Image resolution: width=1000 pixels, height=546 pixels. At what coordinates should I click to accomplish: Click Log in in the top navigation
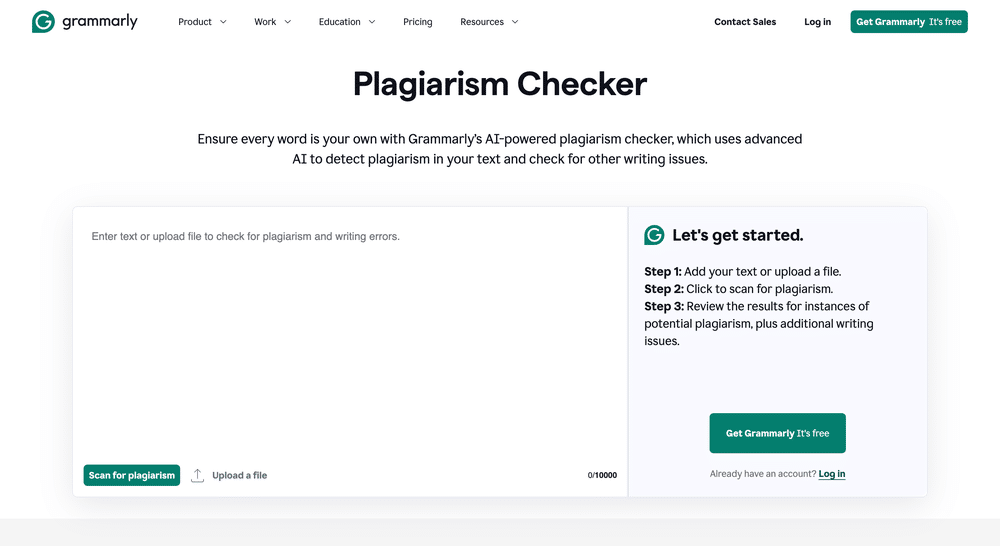pos(818,22)
